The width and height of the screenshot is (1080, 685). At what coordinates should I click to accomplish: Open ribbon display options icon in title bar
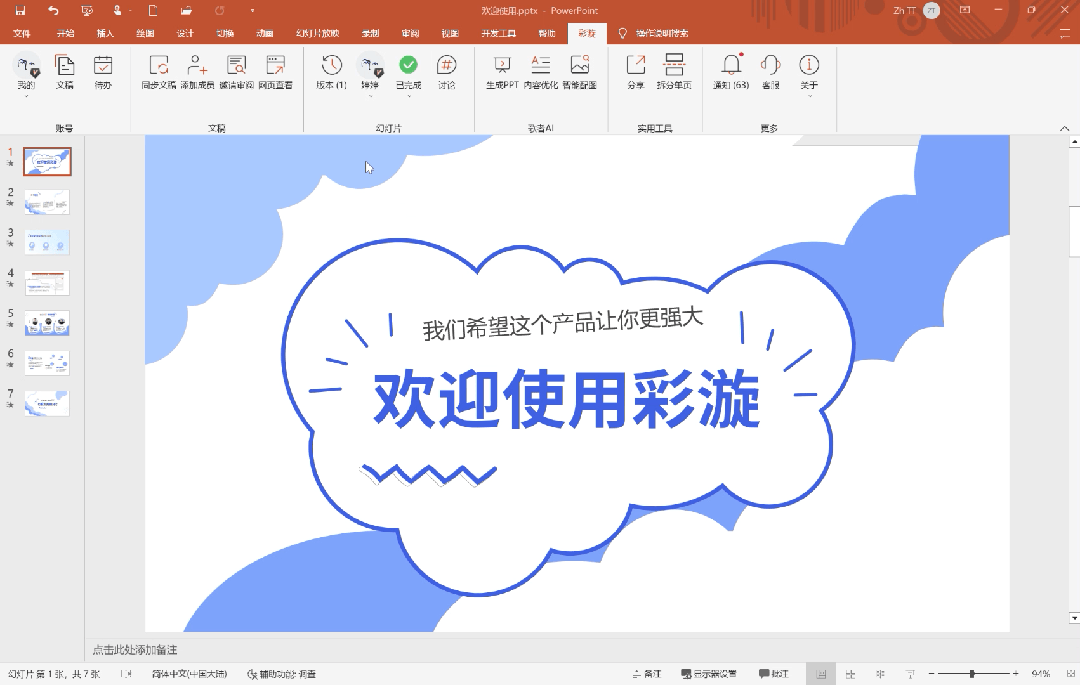point(965,10)
